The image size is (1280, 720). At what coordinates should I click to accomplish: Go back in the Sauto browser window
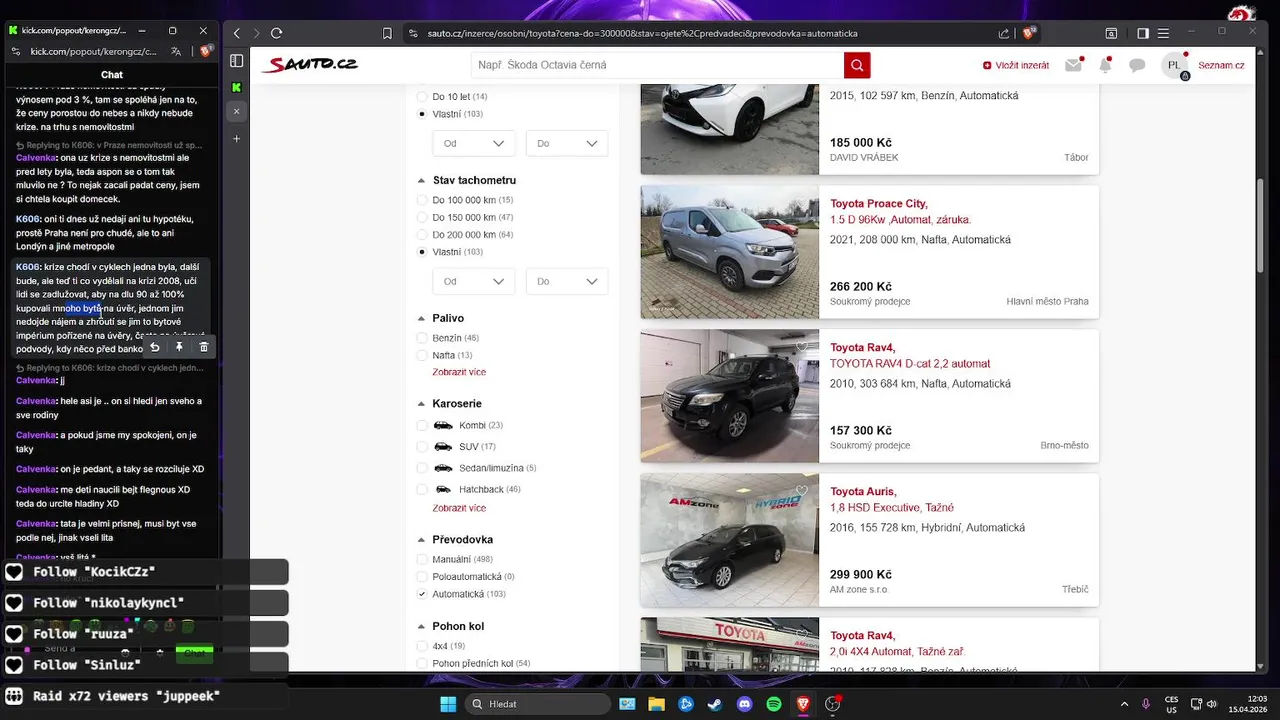237,33
